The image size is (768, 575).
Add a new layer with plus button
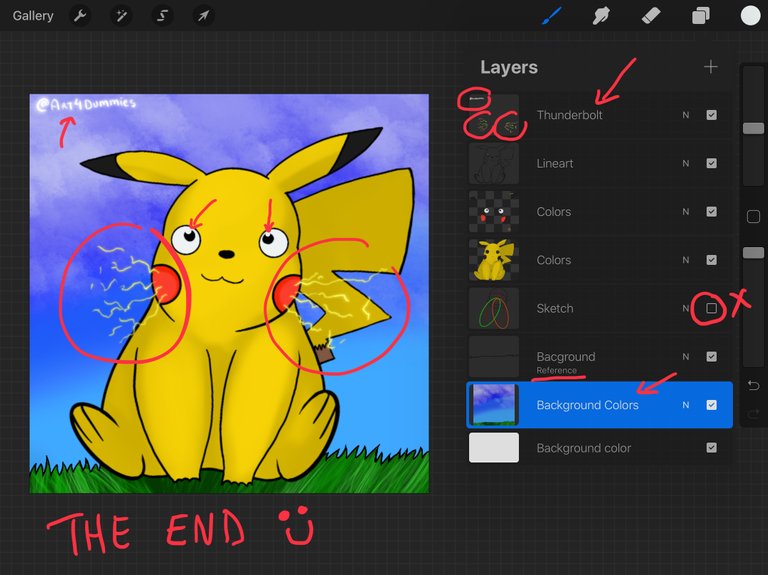(x=711, y=67)
